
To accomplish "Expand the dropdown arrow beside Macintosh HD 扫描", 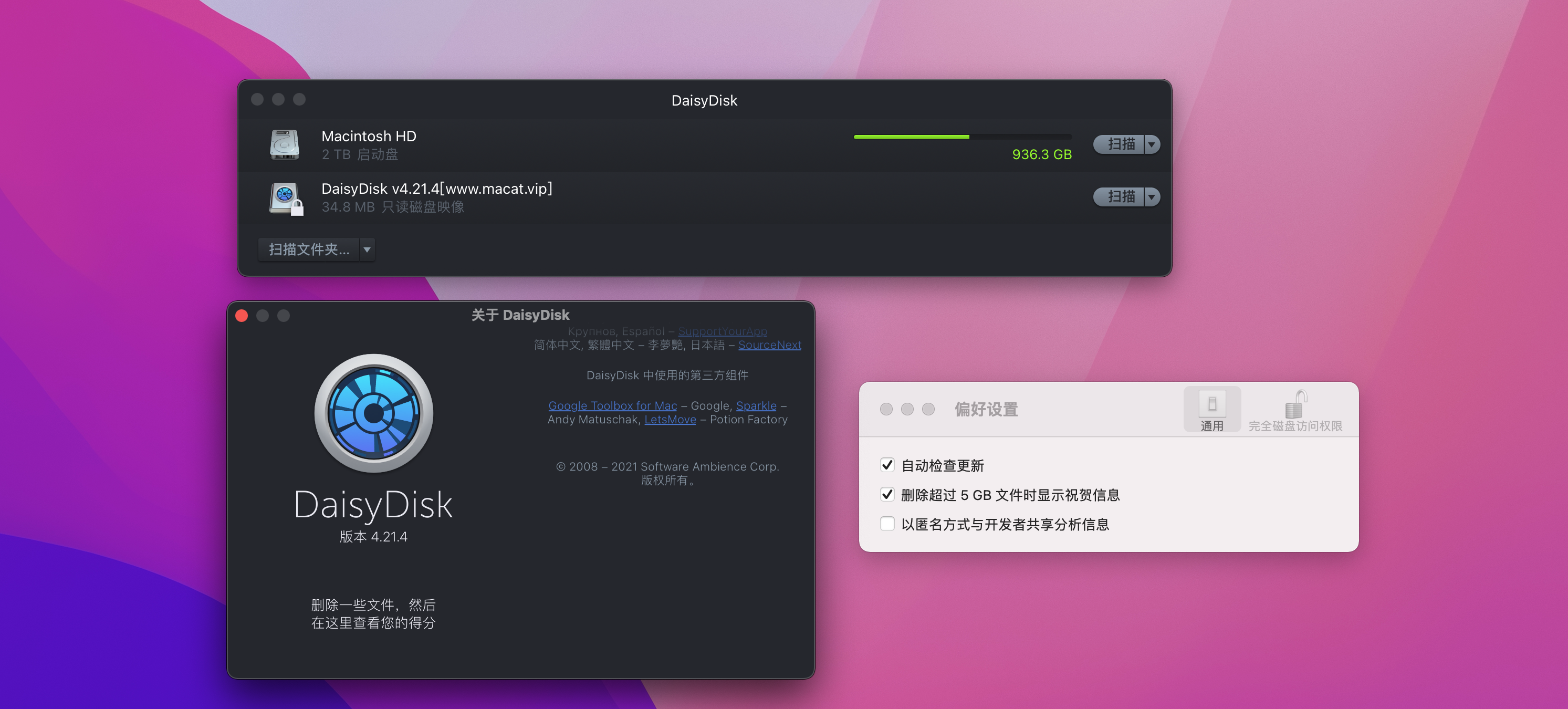I will (x=1151, y=145).
